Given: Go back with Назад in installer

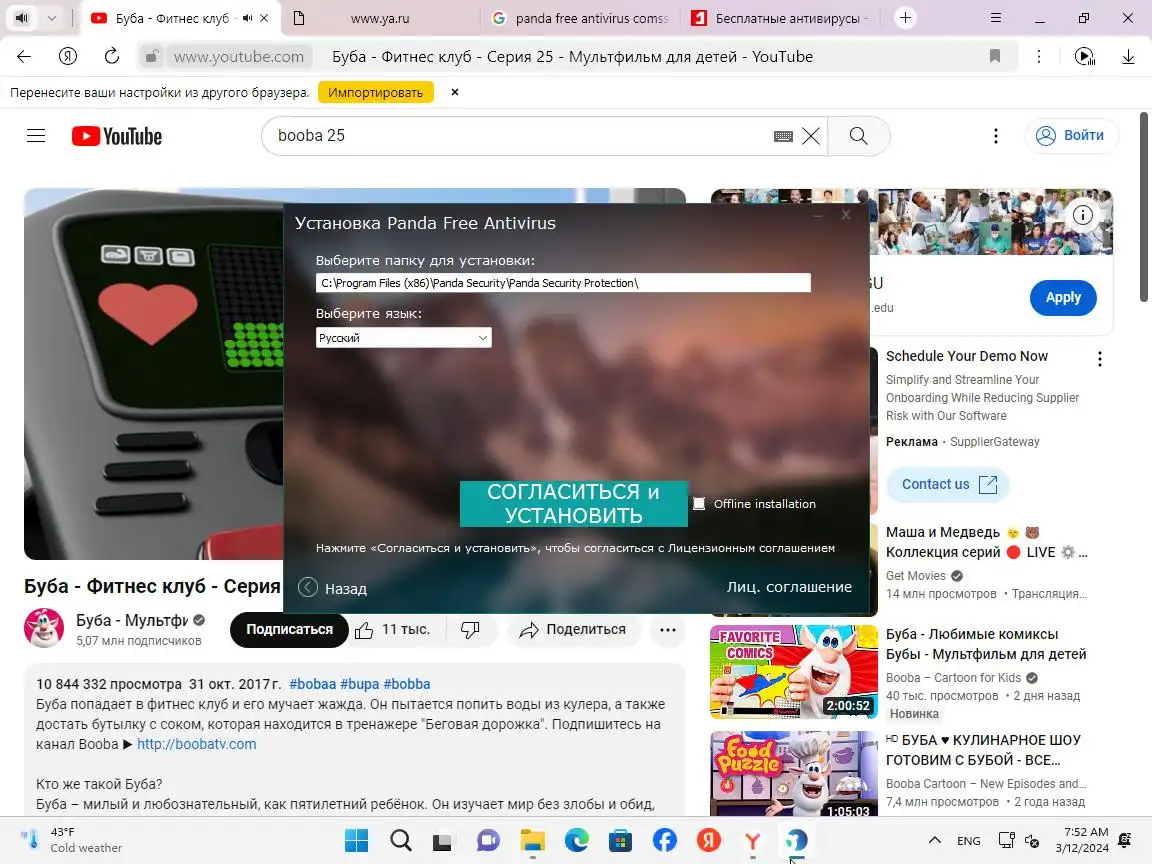Looking at the screenshot, I should 332,588.
